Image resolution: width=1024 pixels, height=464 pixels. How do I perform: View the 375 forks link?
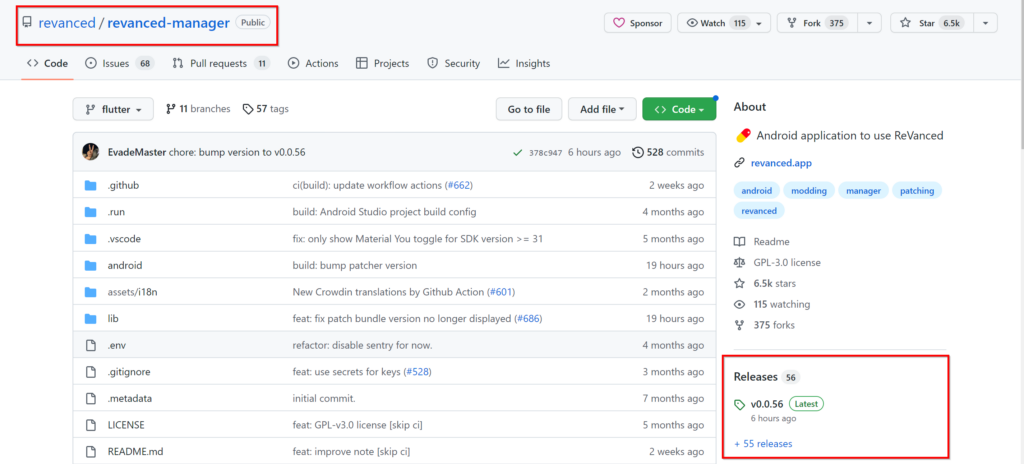(x=765, y=325)
